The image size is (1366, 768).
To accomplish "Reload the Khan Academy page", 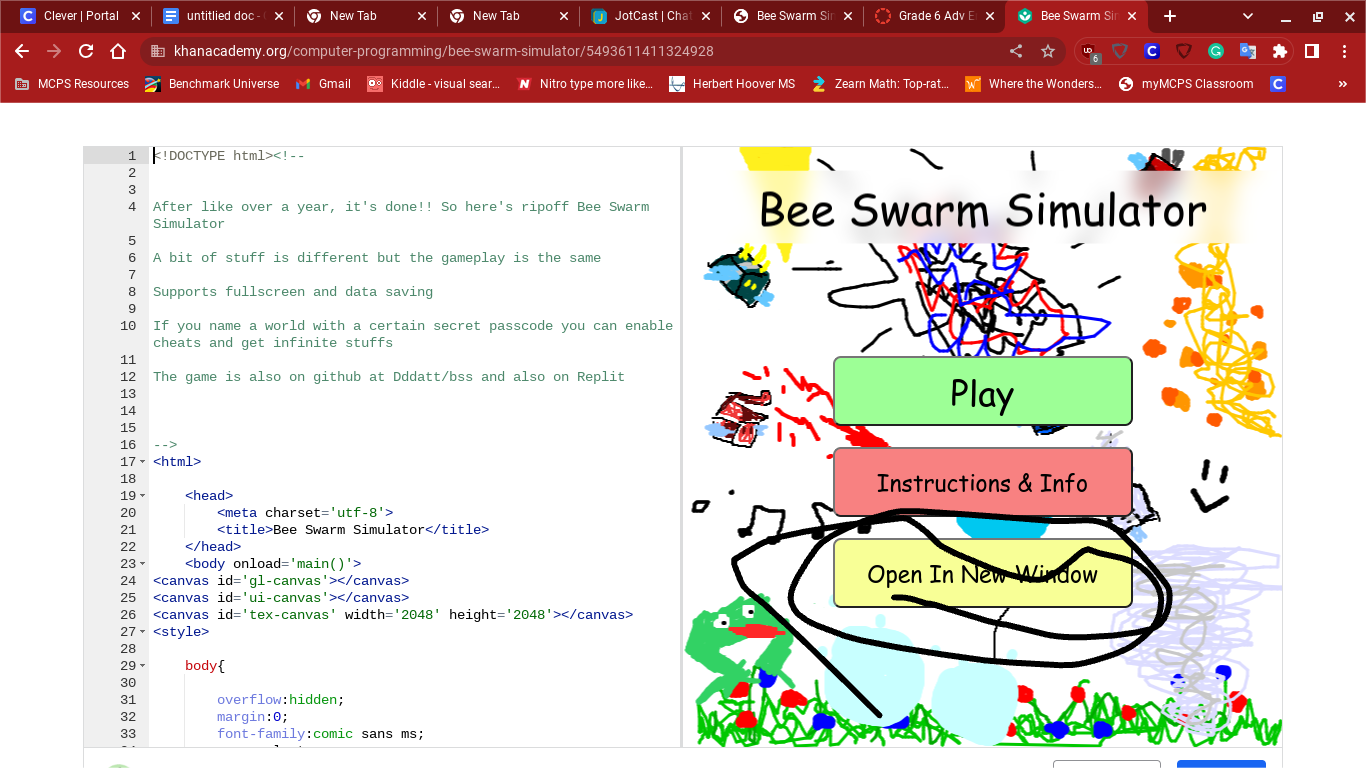I will (86, 51).
